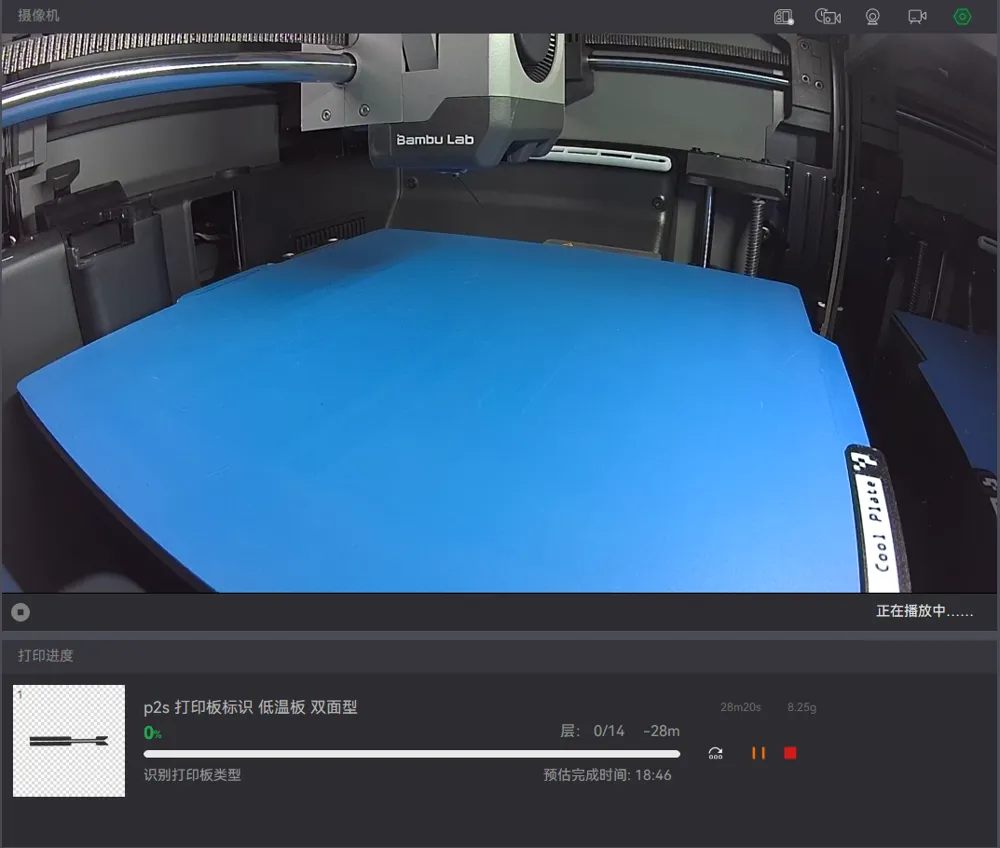The height and width of the screenshot is (848, 1000).
Task: Click the print job name text
Action: (250, 707)
